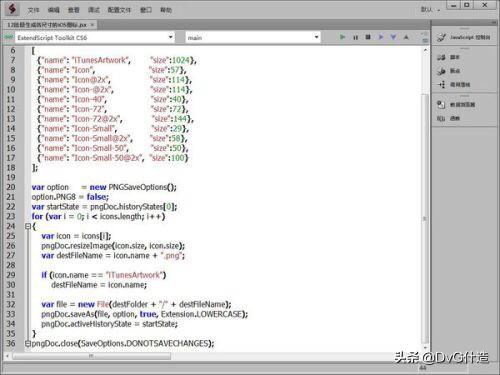The height and width of the screenshot is (375, 500).
Task: Click the horizontal scrollbar below the code
Action: [x=92, y=356]
